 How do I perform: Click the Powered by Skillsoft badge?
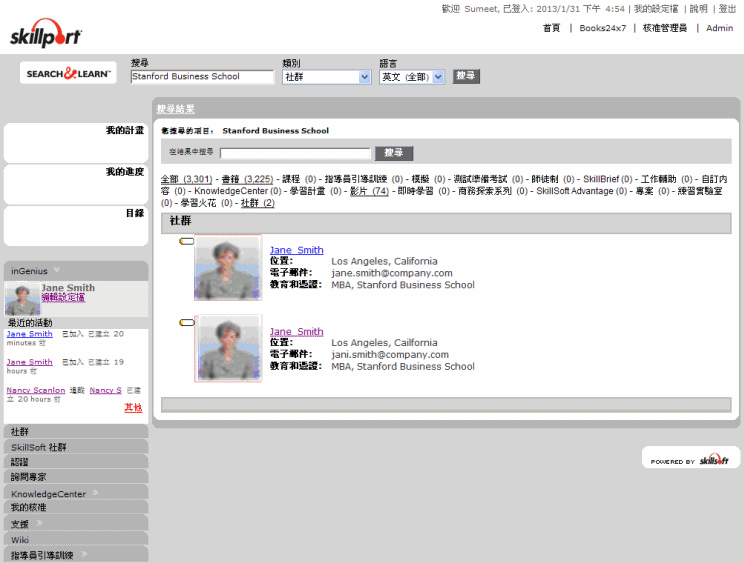click(x=690, y=459)
